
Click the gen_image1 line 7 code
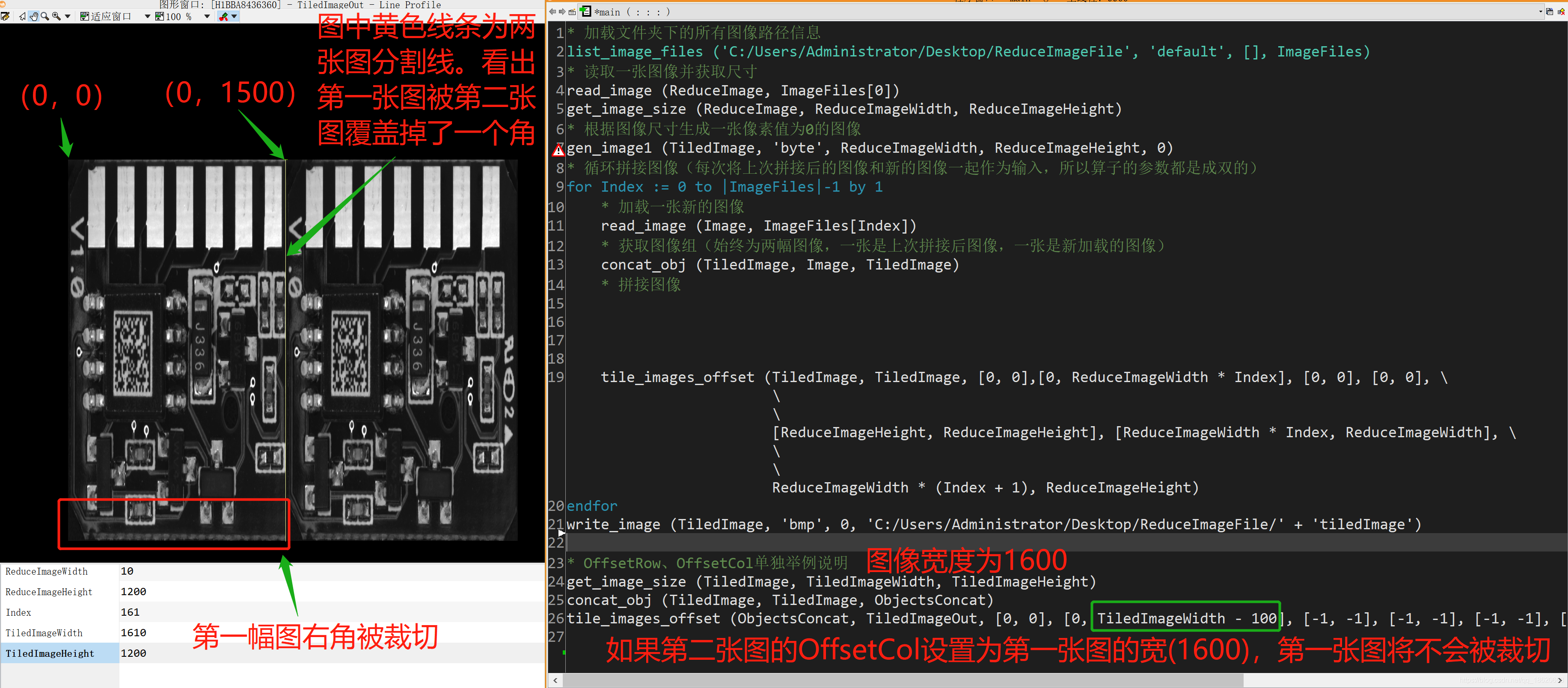click(x=870, y=148)
